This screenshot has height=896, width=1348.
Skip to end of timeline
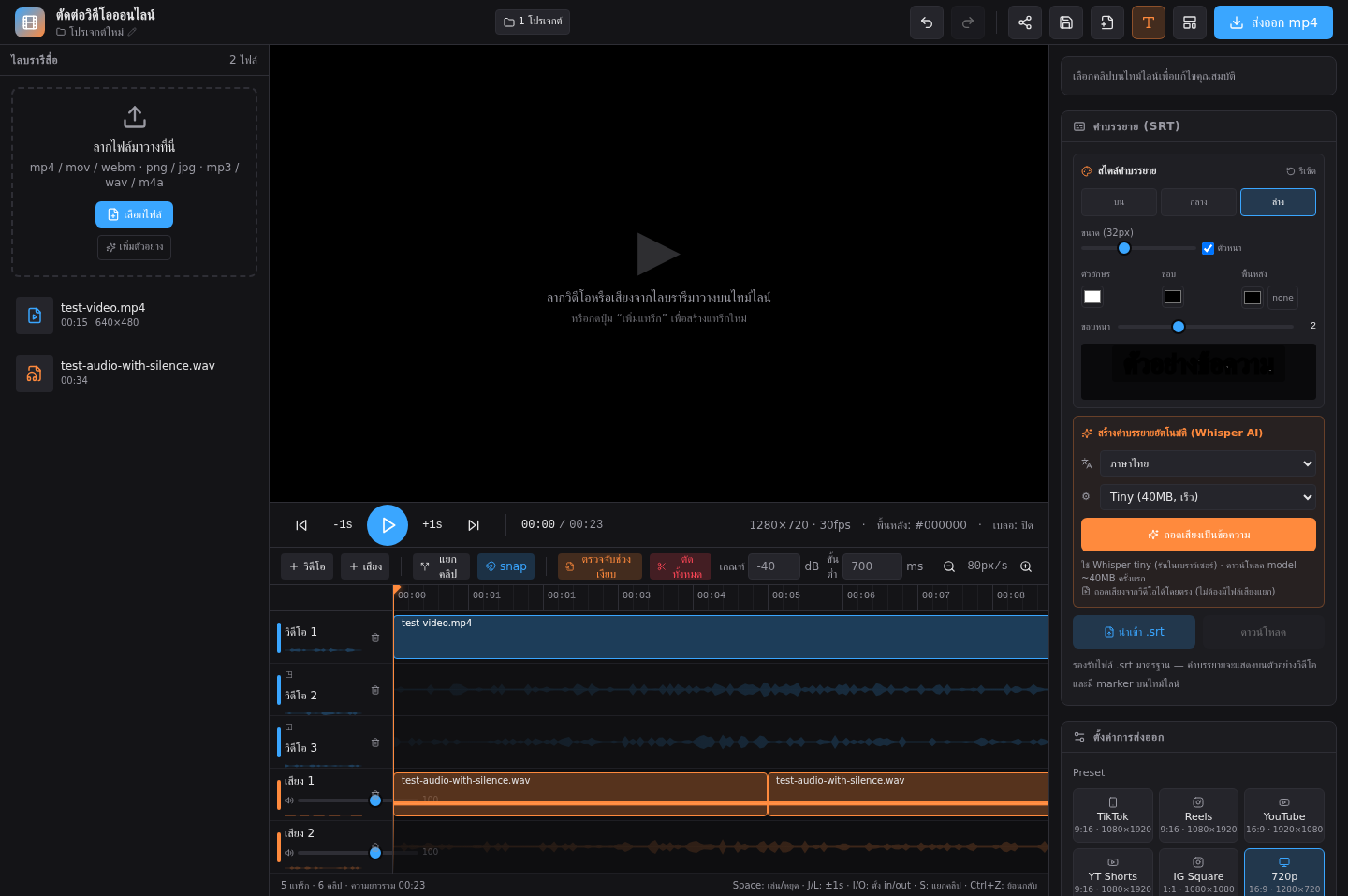(474, 525)
